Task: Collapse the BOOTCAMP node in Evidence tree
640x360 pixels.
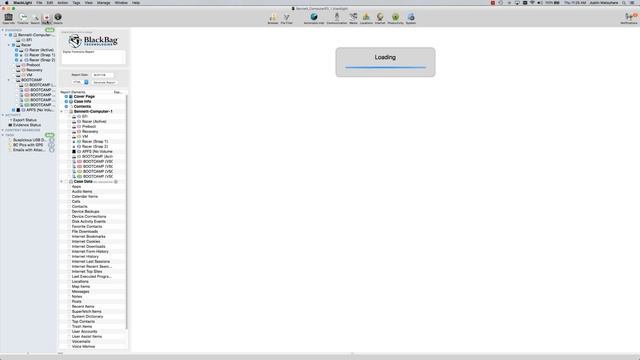Action: 9,80
